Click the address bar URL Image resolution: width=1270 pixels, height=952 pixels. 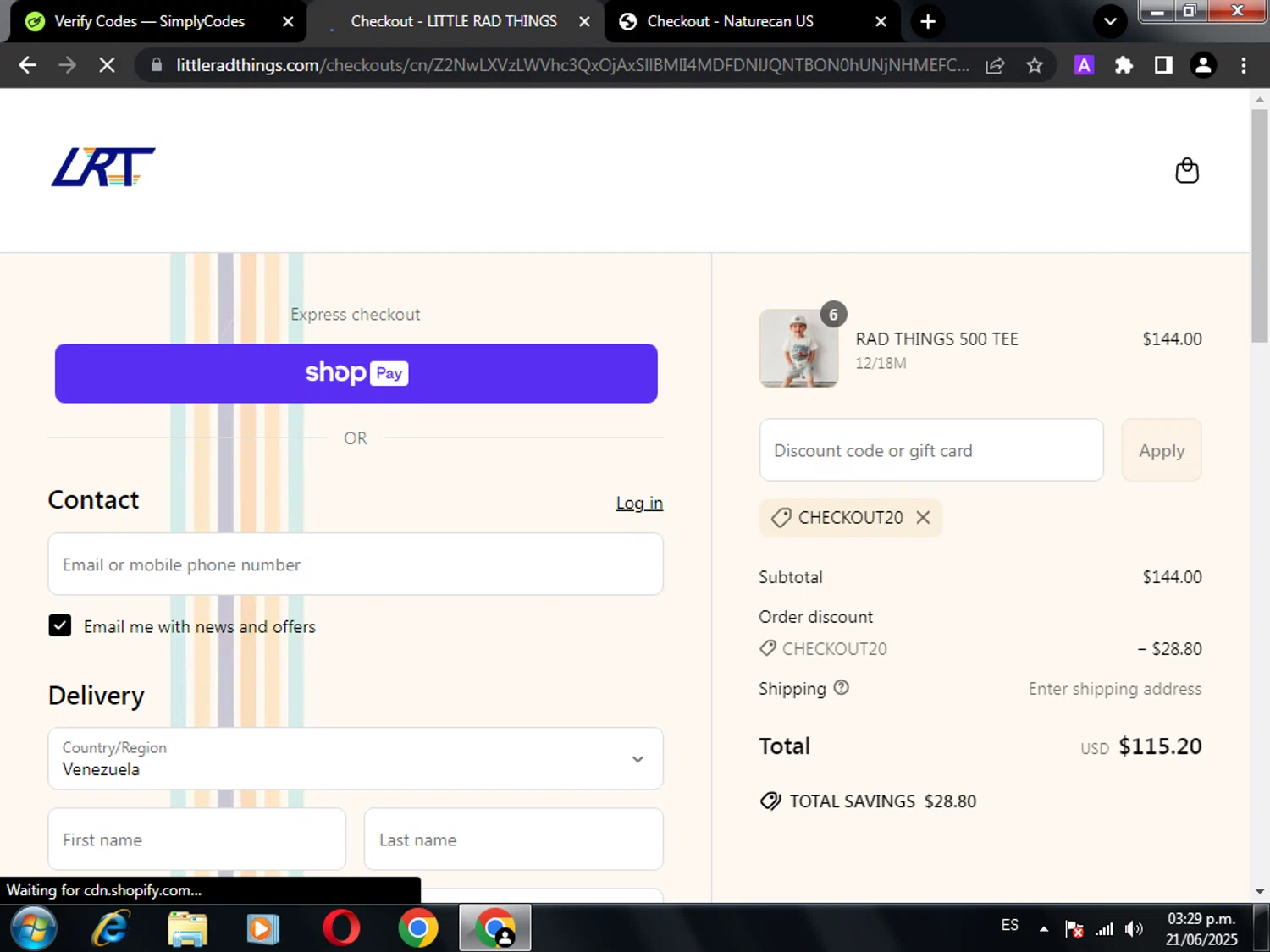pos(572,65)
